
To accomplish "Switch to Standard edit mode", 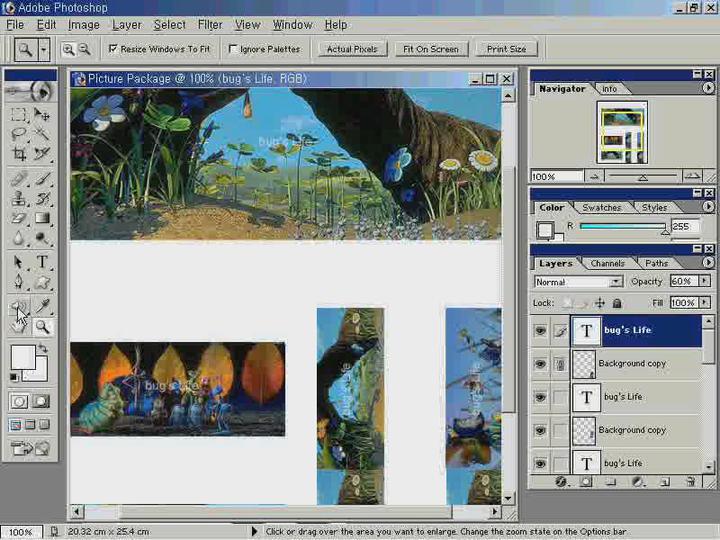I will (19, 401).
